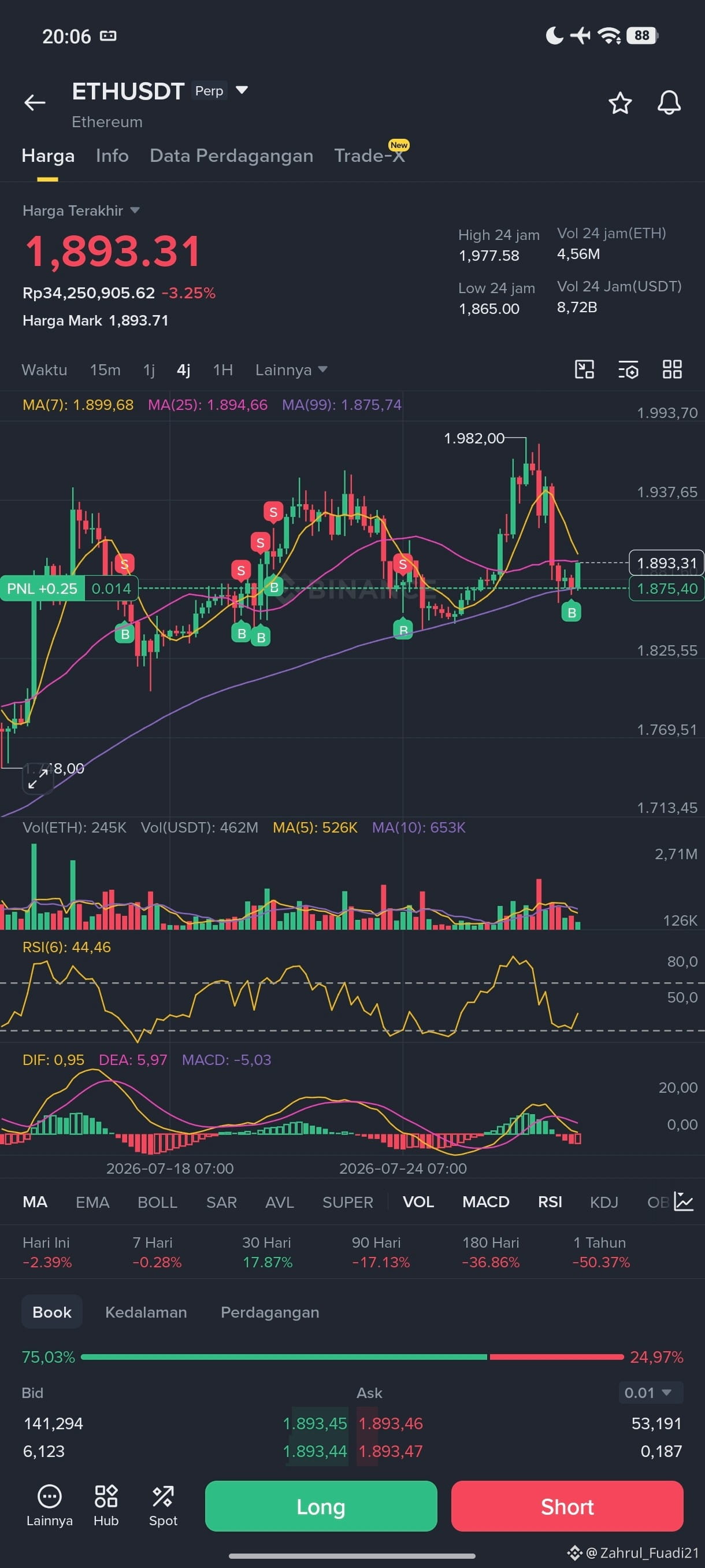Viewport: 705px width, 1568px height.
Task: Open the Trade-X tab
Action: (x=369, y=156)
